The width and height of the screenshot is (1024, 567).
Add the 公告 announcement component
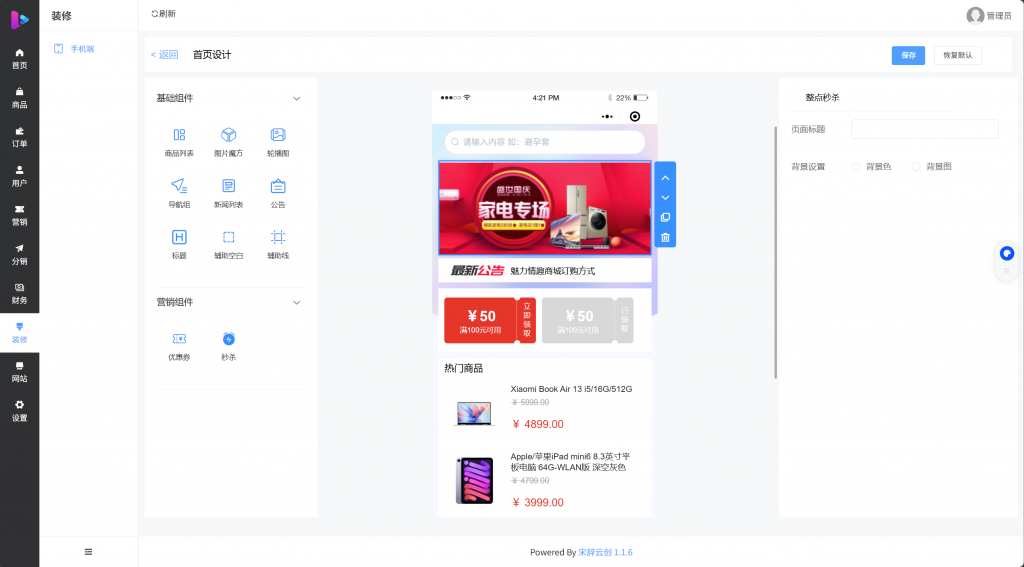(x=278, y=193)
